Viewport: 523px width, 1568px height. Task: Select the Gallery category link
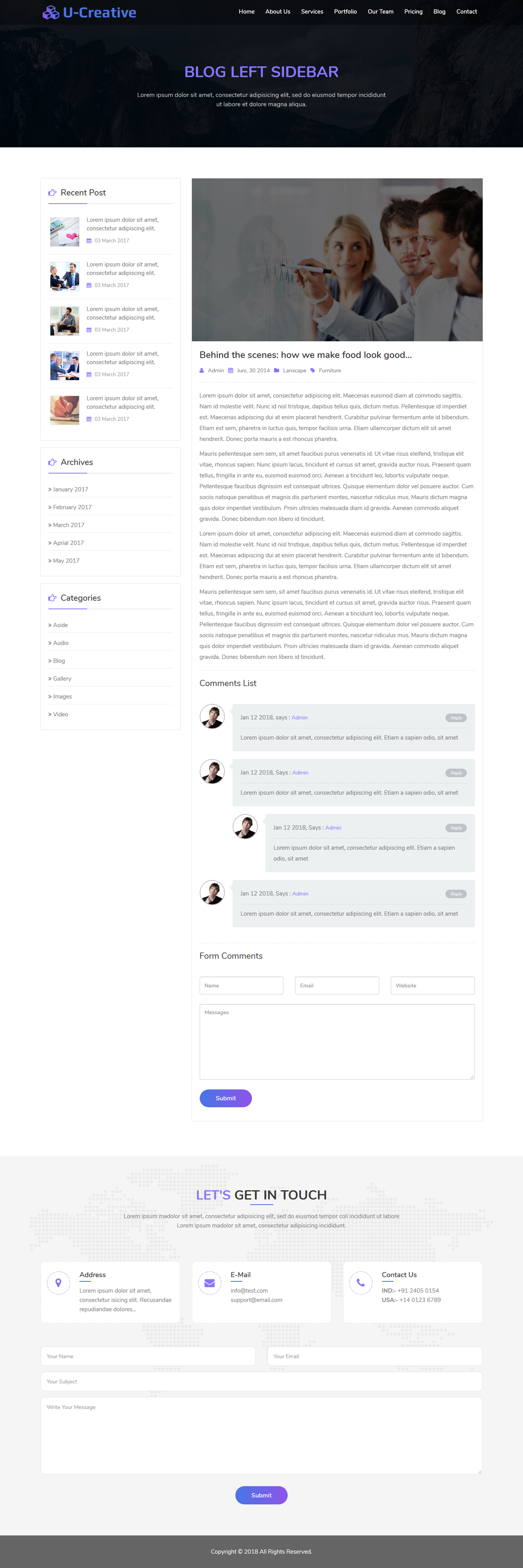pos(61,679)
